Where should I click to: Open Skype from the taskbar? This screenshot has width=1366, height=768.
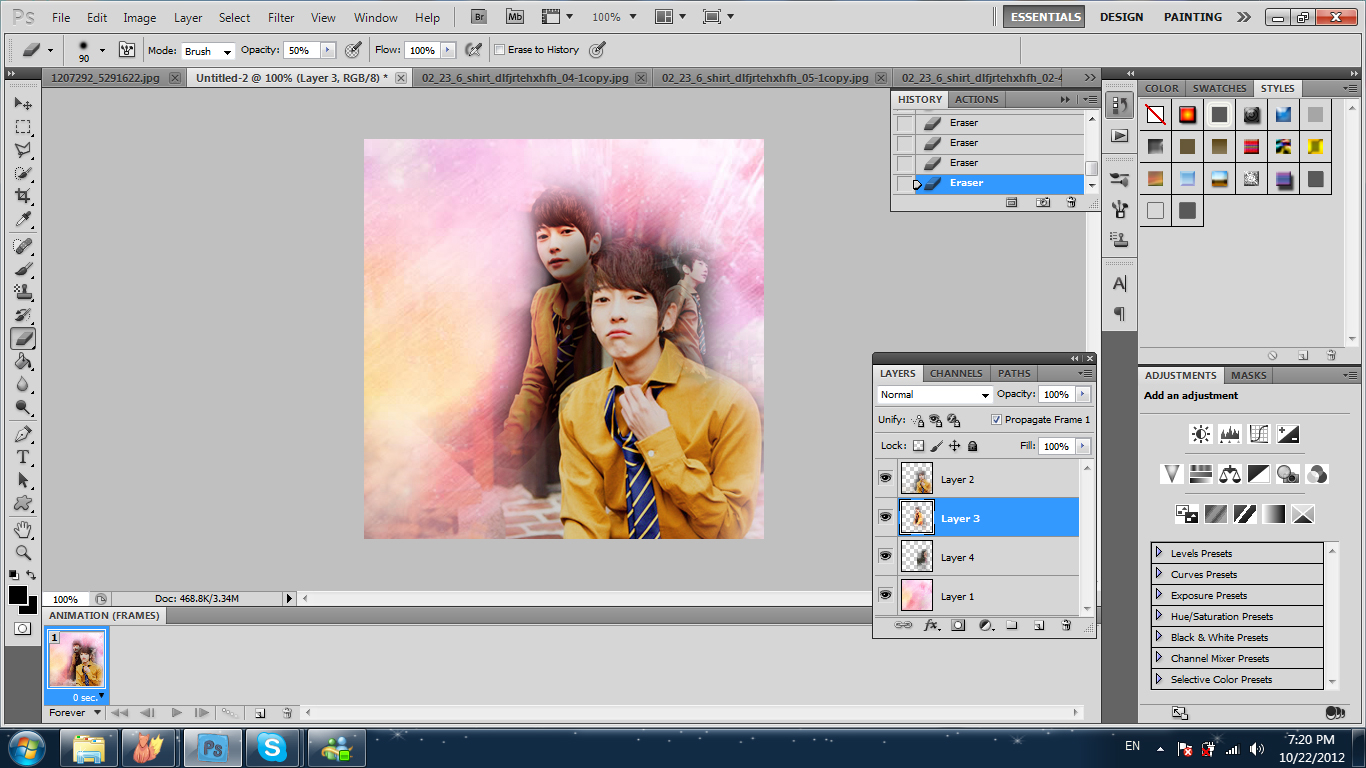coord(271,747)
